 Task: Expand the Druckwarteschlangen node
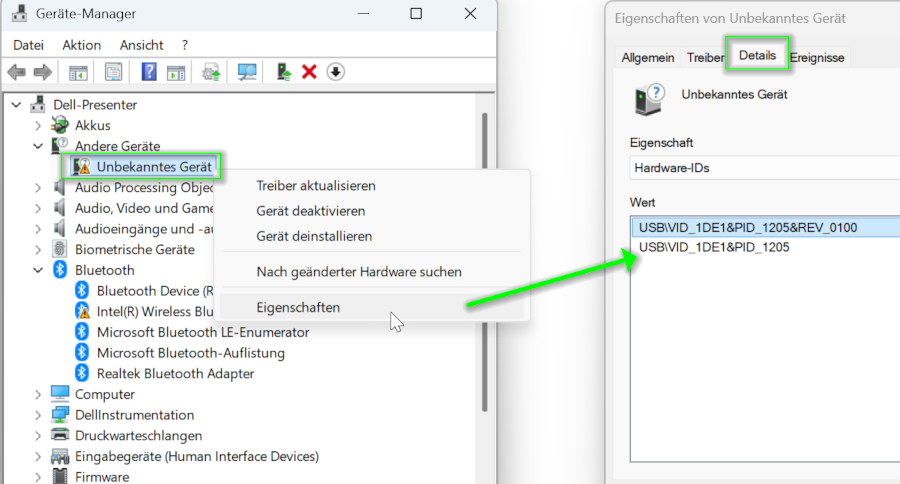[x=38, y=436]
